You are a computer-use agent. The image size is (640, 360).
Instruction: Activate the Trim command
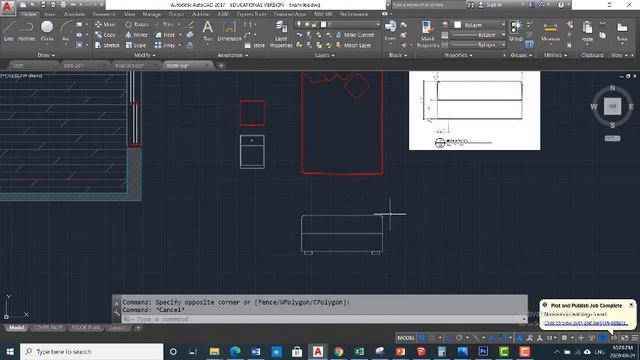click(x=164, y=24)
